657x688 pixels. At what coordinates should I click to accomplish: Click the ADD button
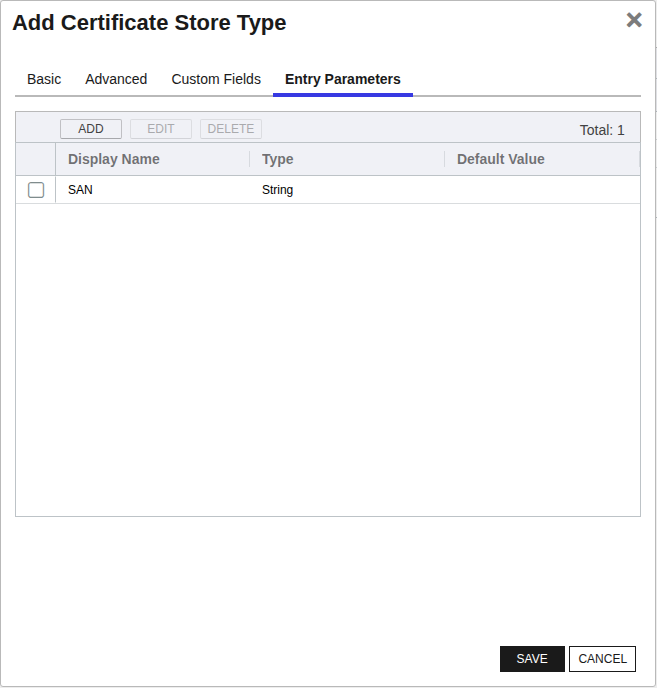(91, 129)
